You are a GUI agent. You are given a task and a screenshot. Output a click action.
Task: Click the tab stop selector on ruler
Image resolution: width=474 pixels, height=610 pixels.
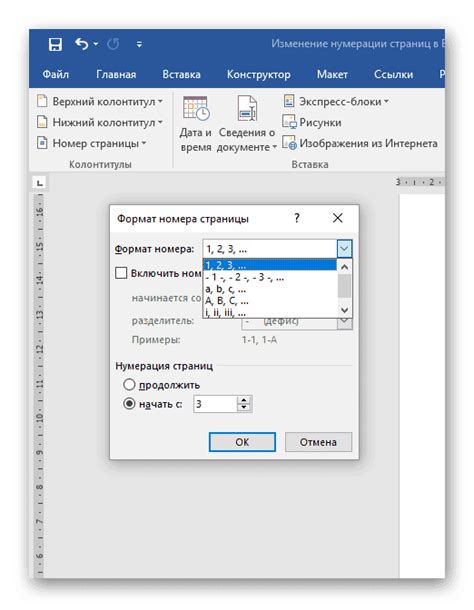pyautogui.click(x=39, y=182)
